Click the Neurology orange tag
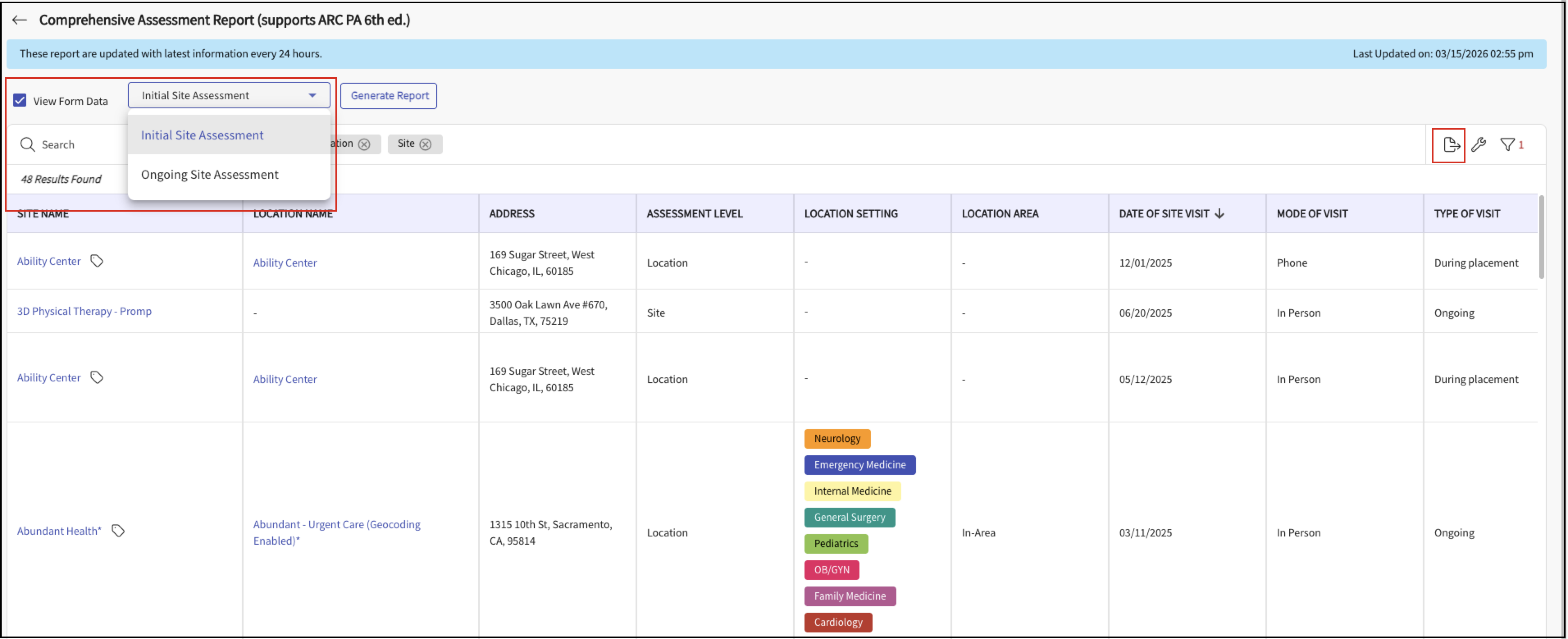This screenshot has width=1568, height=639. (x=837, y=439)
